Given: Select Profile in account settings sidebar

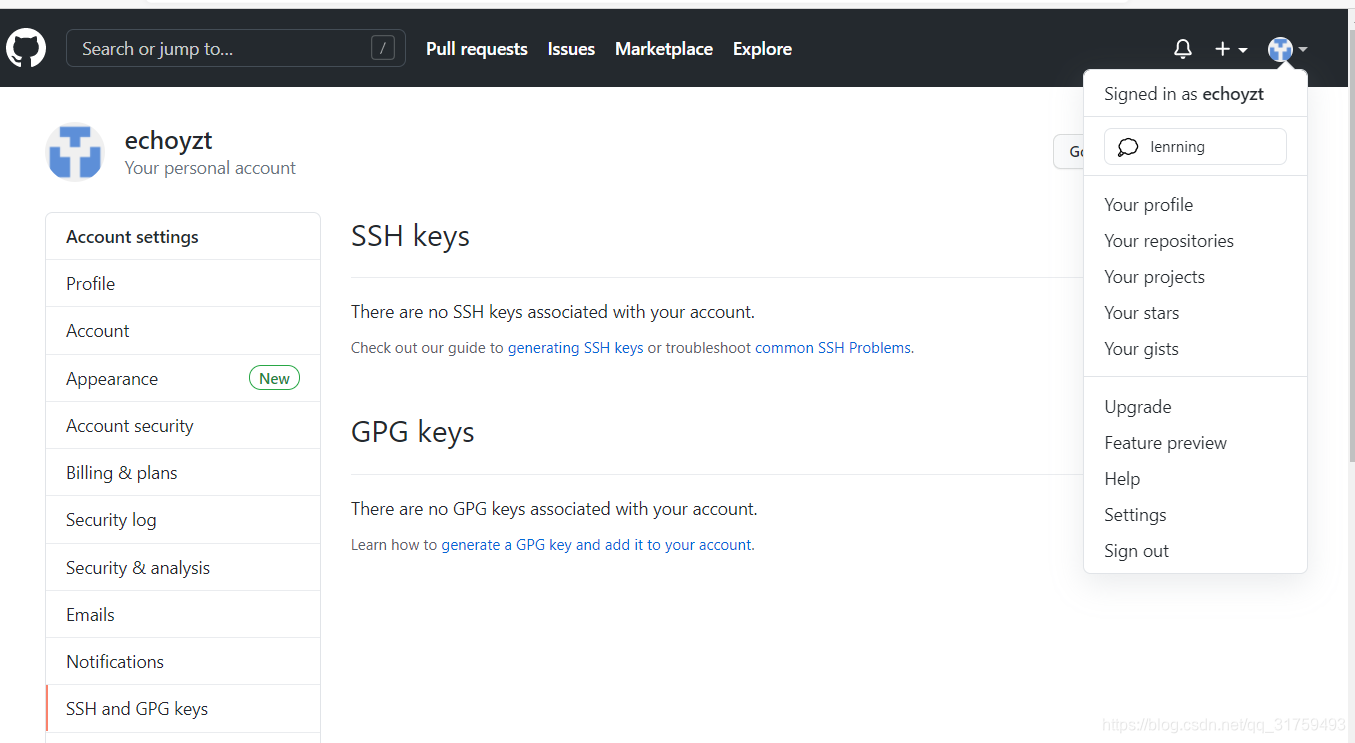Looking at the screenshot, I should click(x=183, y=283).
